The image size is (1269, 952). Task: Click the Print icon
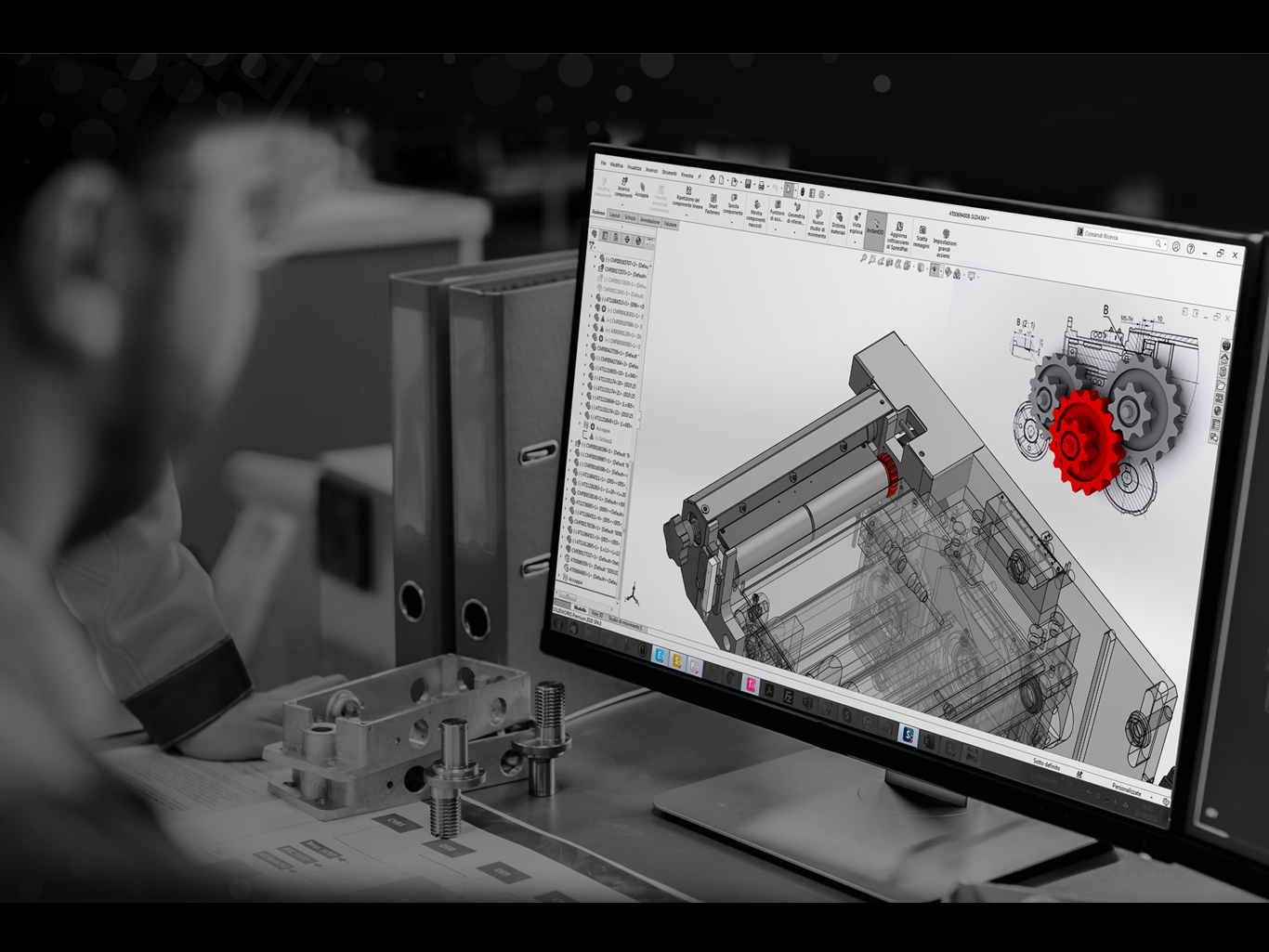point(761,185)
